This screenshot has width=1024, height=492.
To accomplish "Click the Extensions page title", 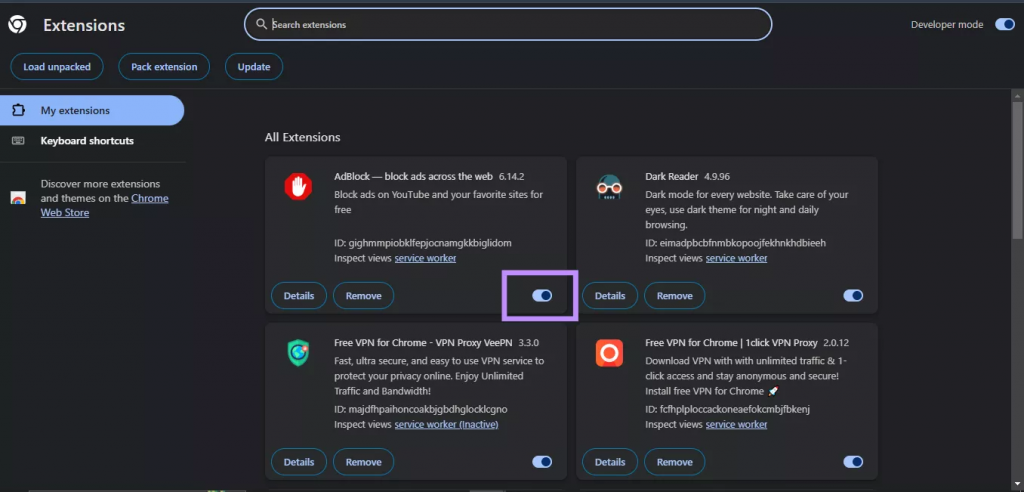I will click(84, 25).
